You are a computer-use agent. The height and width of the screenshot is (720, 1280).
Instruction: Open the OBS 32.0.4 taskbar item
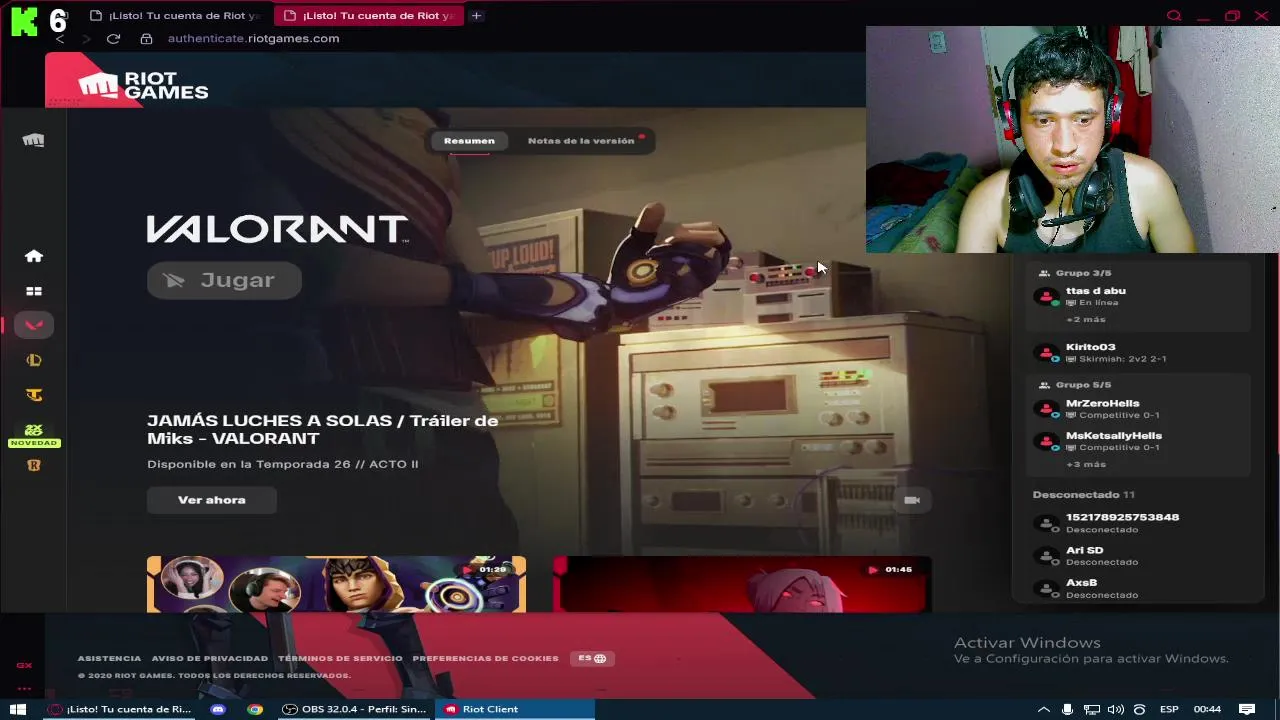(355, 709)
